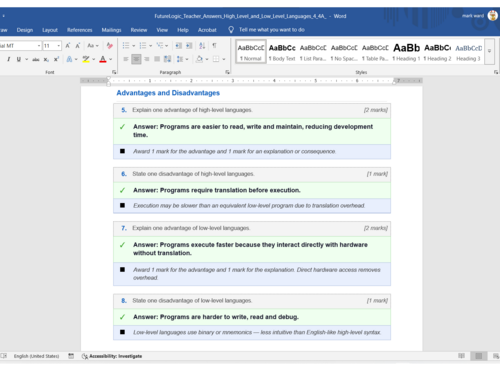
Task: Align text left
Action: [x=126, y=59]
